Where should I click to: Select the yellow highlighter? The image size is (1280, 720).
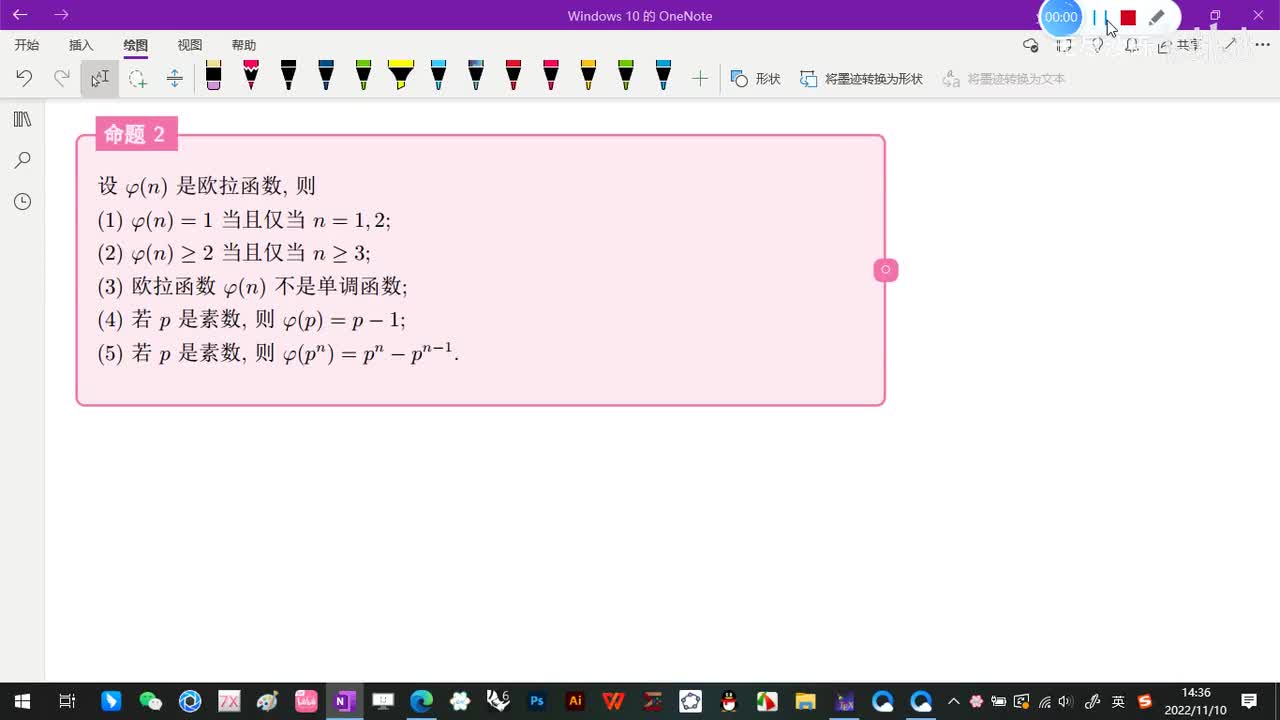(401, 75)
